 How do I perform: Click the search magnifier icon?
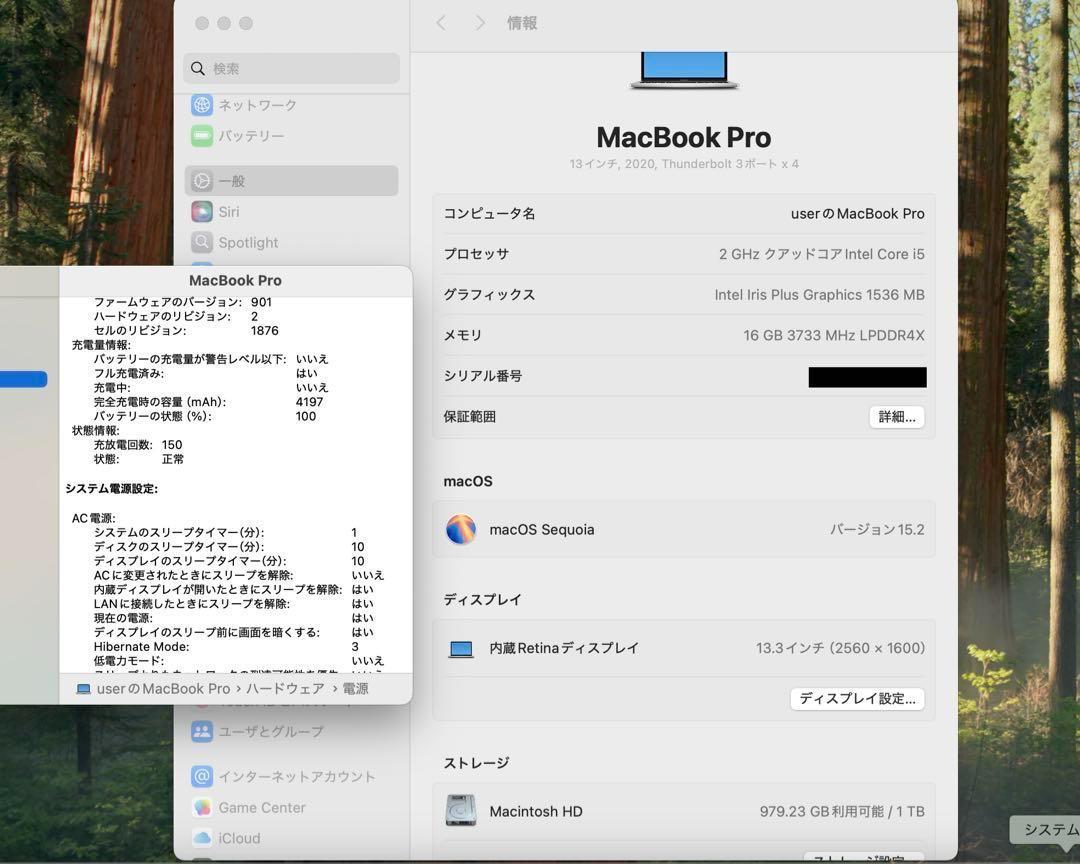pyautogui.click(x=198, y=68)
